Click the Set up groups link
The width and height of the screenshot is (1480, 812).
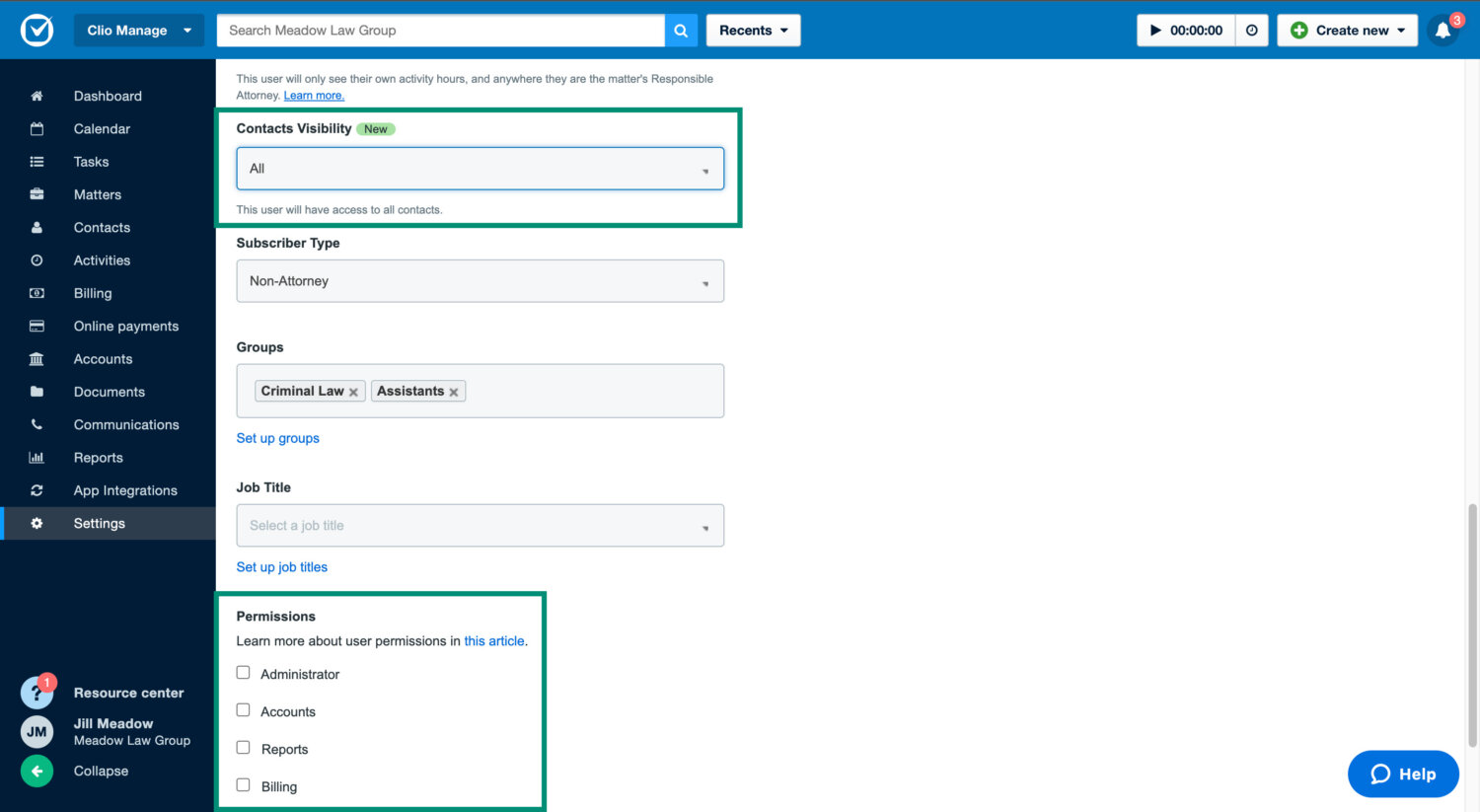277,438
